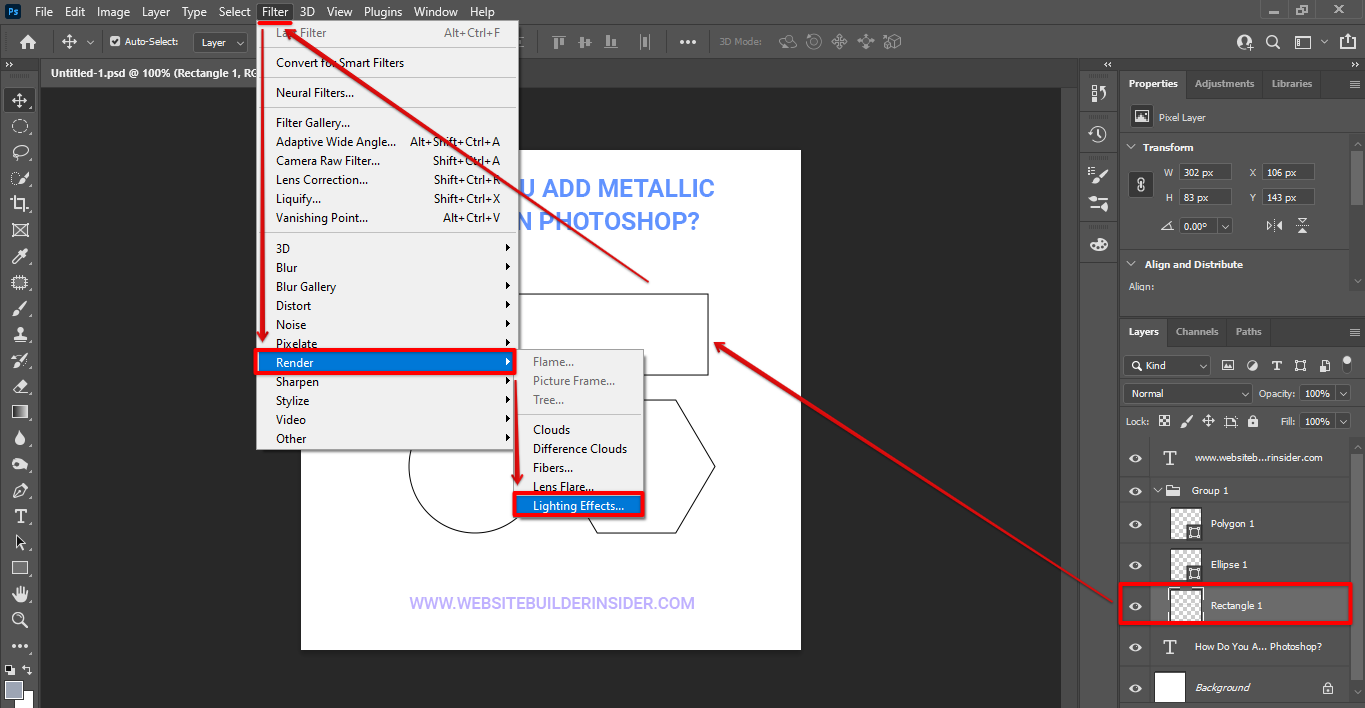Switch to the Channels tab
Image resolution: width=1365 pixels, height=708 pixels.
pos(1196,331)
